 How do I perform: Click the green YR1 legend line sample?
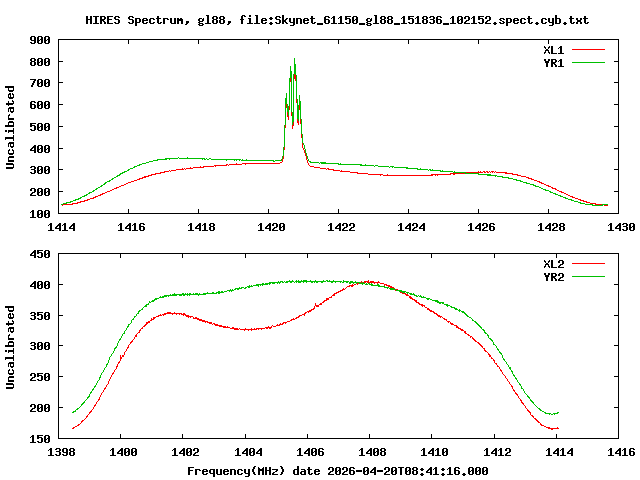click(588, 63)
